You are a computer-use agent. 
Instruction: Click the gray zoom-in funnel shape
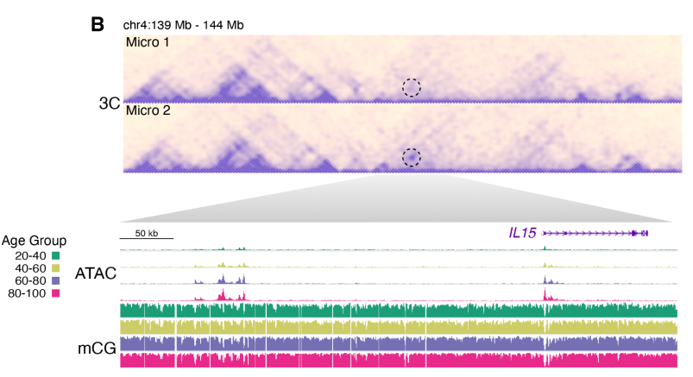tap(396, 198)
